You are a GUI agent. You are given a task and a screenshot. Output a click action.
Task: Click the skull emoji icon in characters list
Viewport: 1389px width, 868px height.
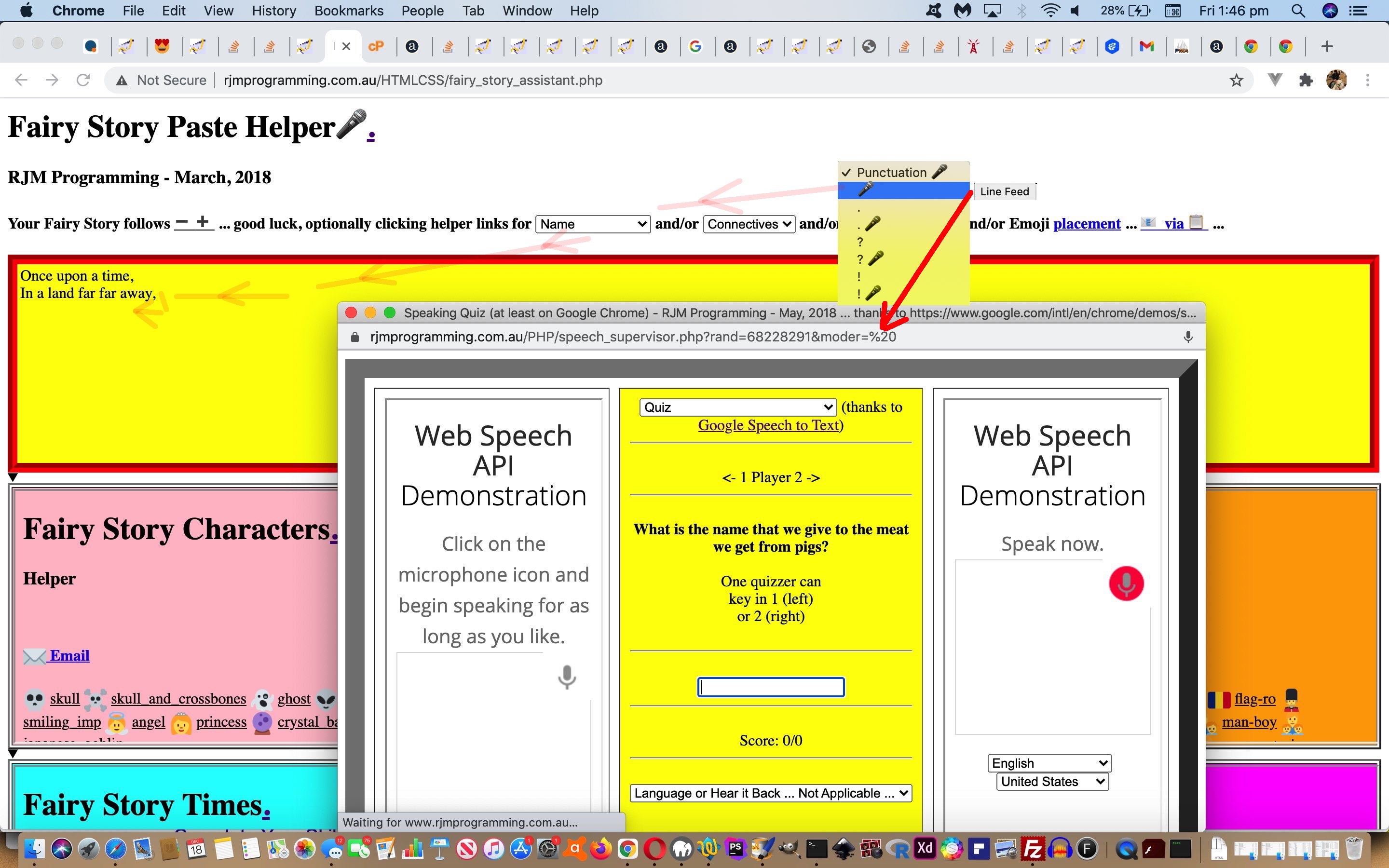click(35, 699)
